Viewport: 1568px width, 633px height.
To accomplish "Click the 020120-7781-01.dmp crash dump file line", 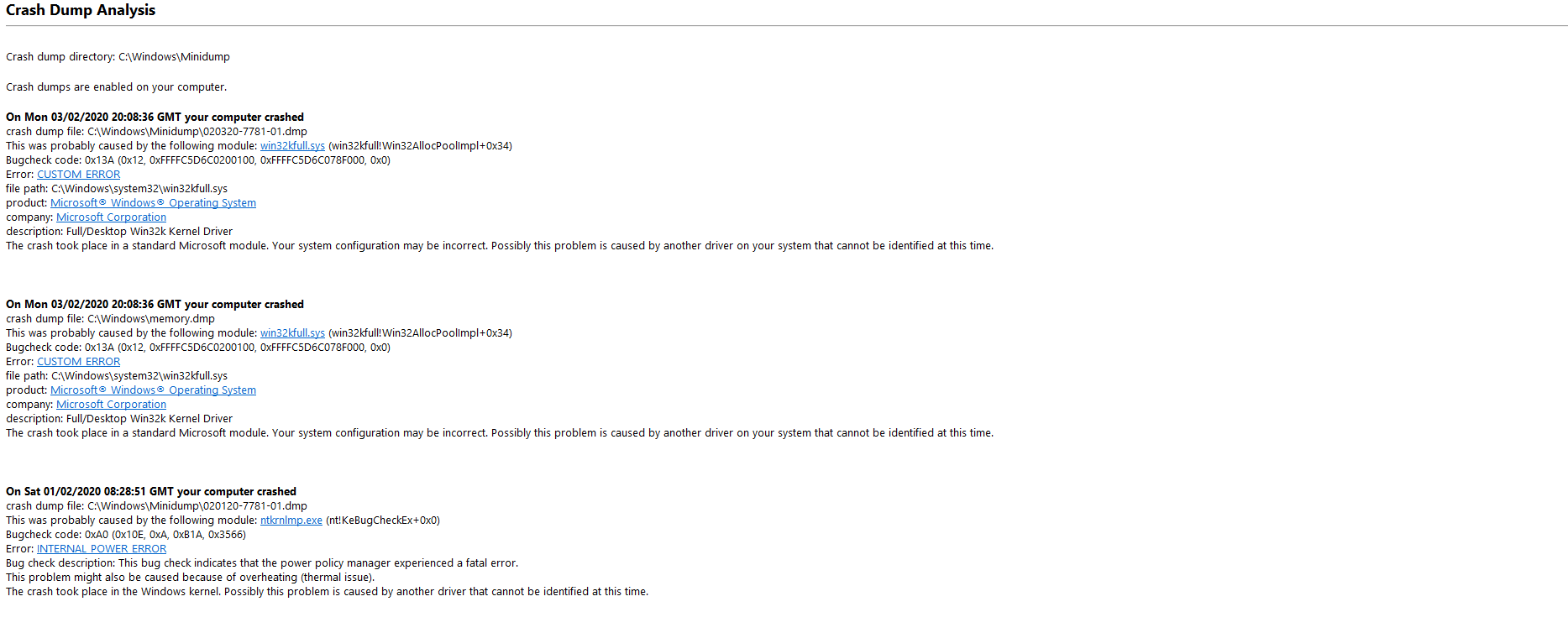I will pyautogui.click(x=156, y=506).
